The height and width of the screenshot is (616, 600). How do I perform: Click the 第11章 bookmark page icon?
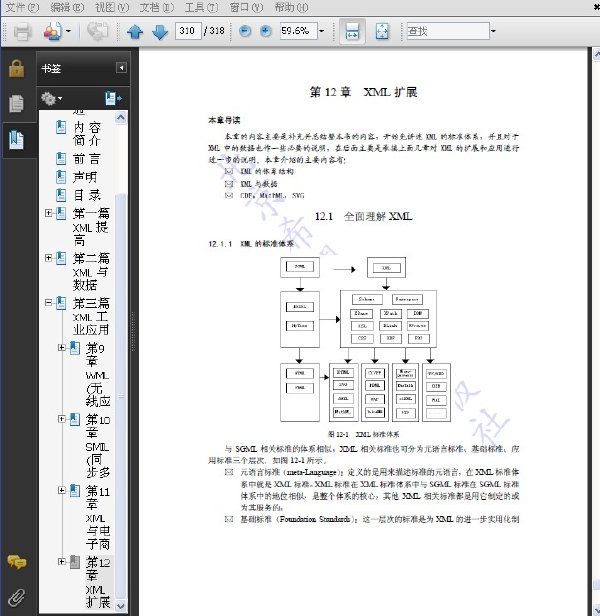pyautogui.click(x=75, y=491)
